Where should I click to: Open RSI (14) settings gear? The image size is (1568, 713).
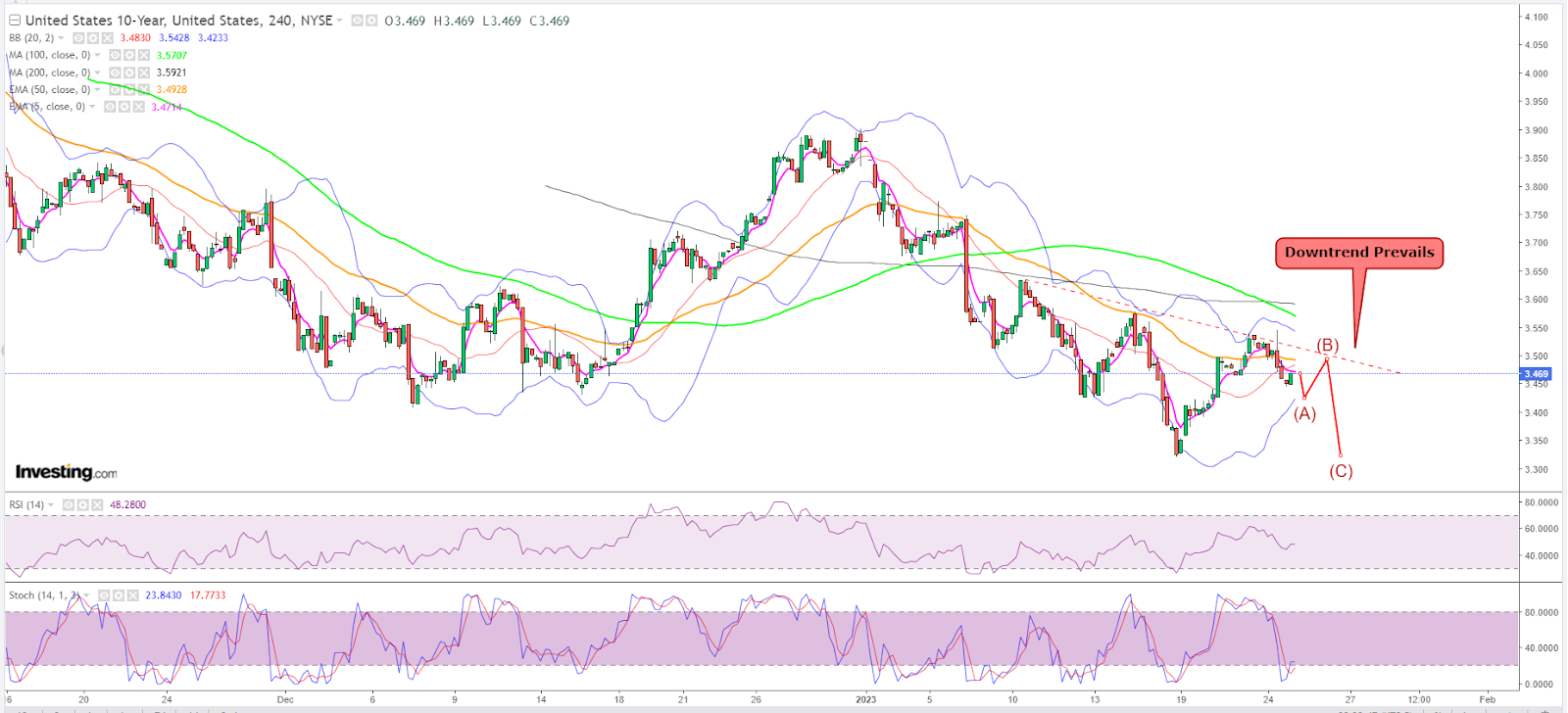pos(82,504)
